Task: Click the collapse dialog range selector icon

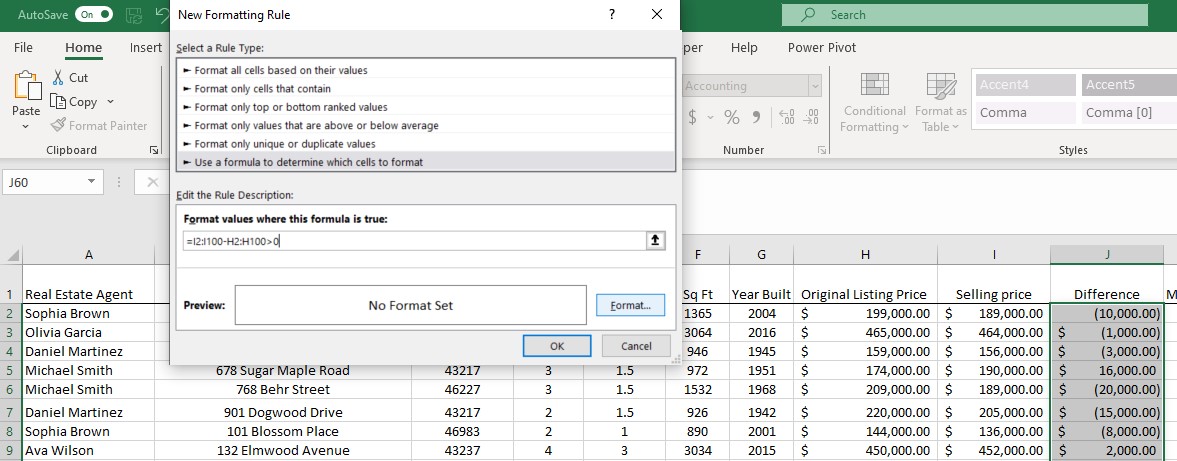Action: point(656,240)
